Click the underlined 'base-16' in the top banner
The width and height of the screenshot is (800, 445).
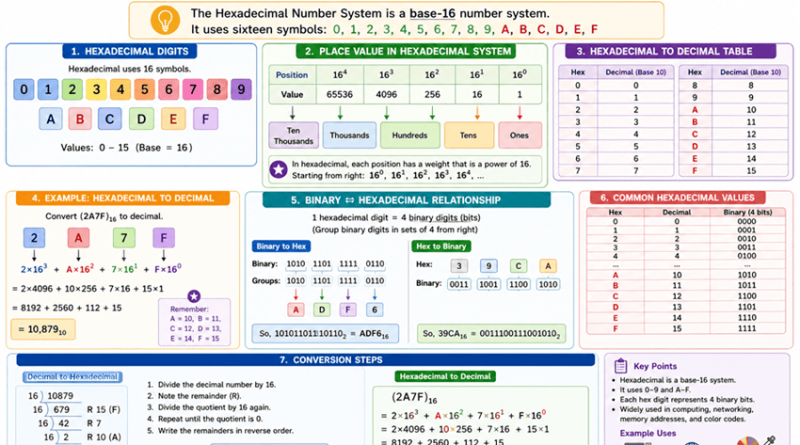tap(432, 13)
